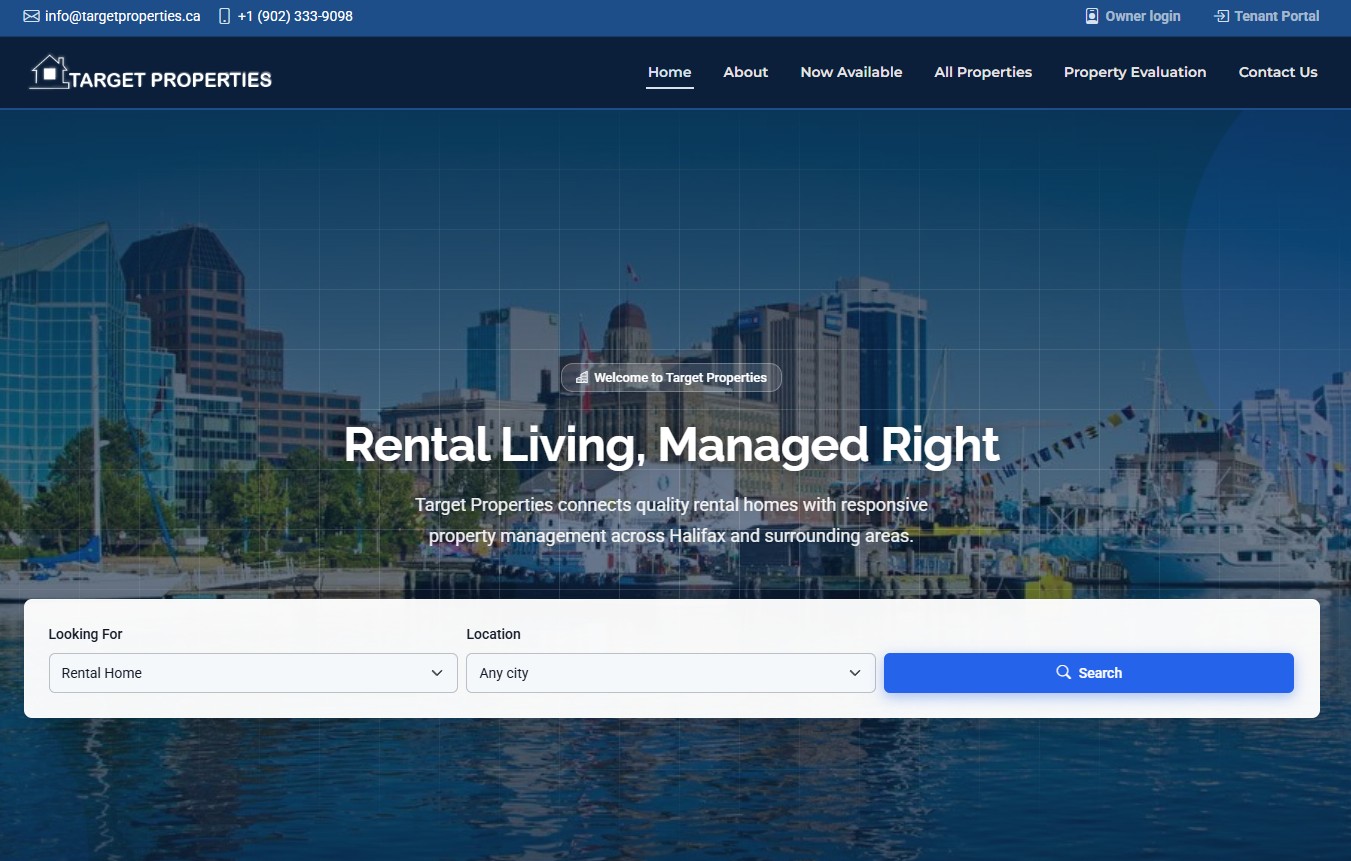Click the envelope email icon

click(31, 17)
